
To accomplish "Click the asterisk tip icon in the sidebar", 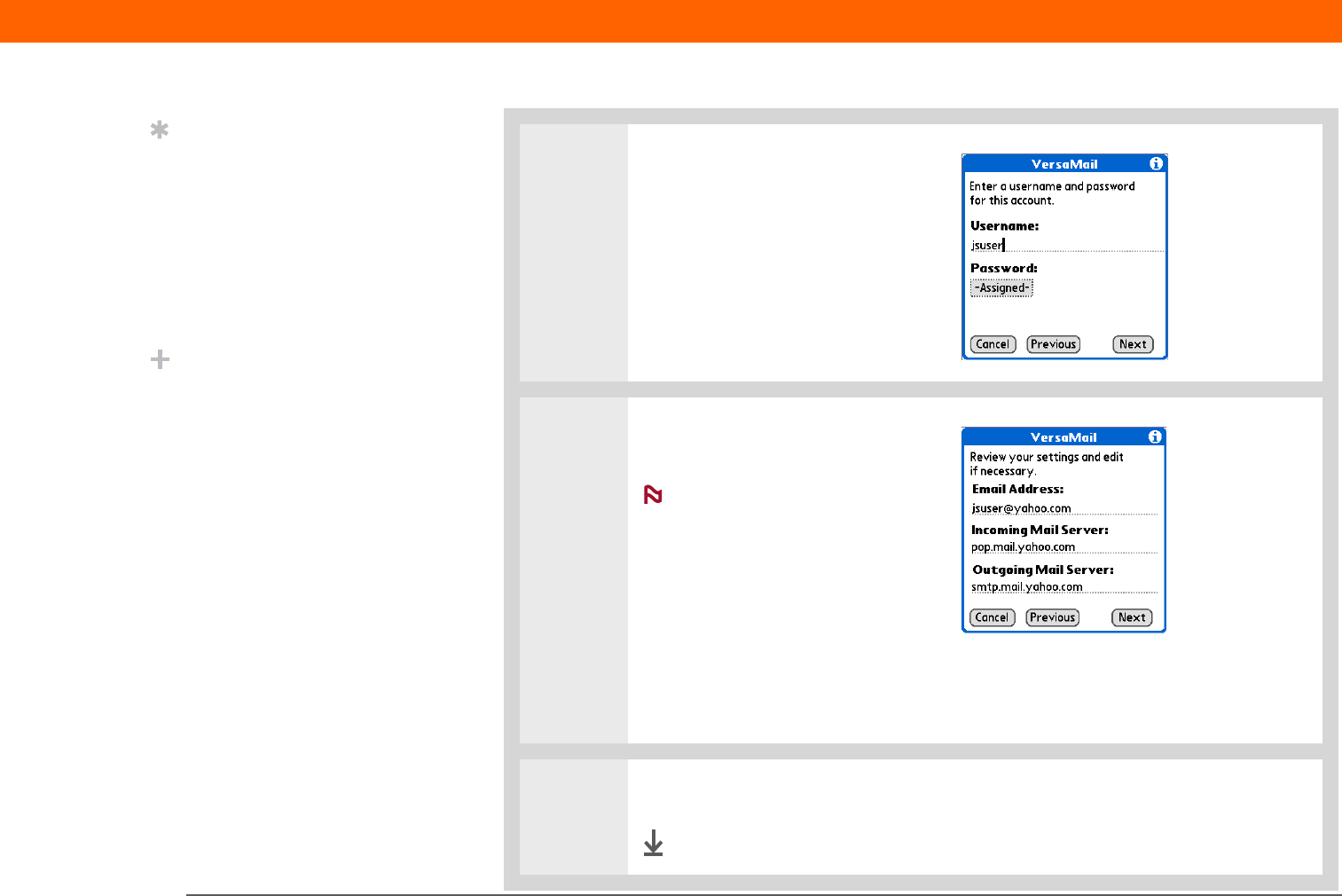I will [160, 130].
